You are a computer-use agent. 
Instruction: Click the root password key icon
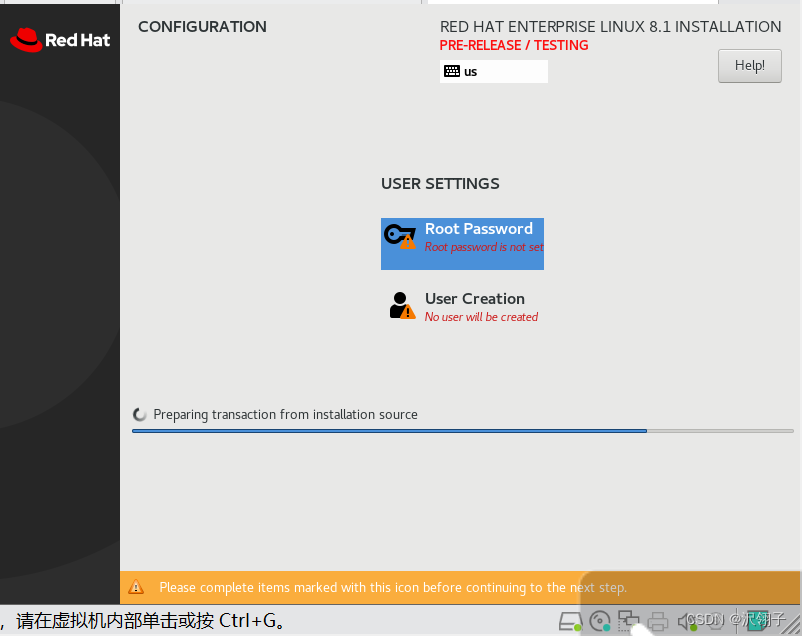(400, 236)
